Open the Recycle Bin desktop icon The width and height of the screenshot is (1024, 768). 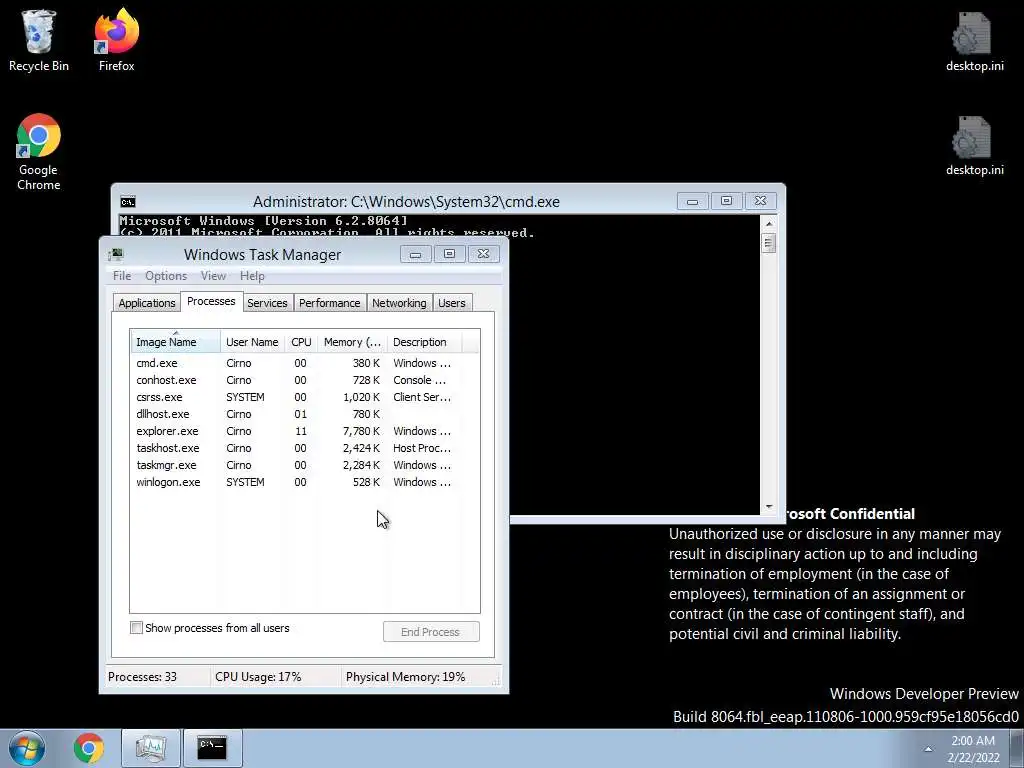coord(38,40)
